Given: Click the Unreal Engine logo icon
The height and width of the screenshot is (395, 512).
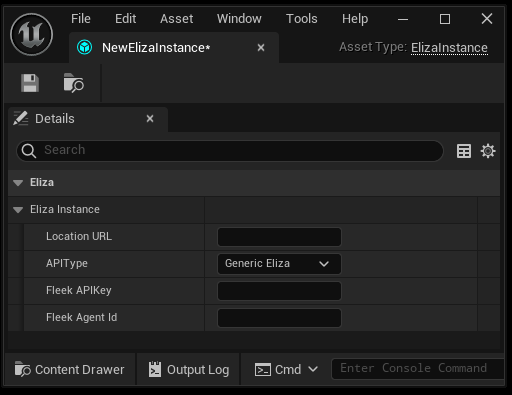Looking at the screenshot, I should [x=31, y=34].
